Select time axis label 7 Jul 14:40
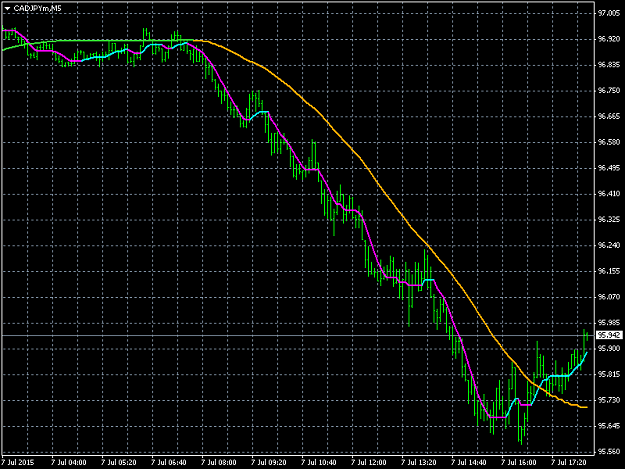This screenshot has height=469, width=625. pos(469,463)
